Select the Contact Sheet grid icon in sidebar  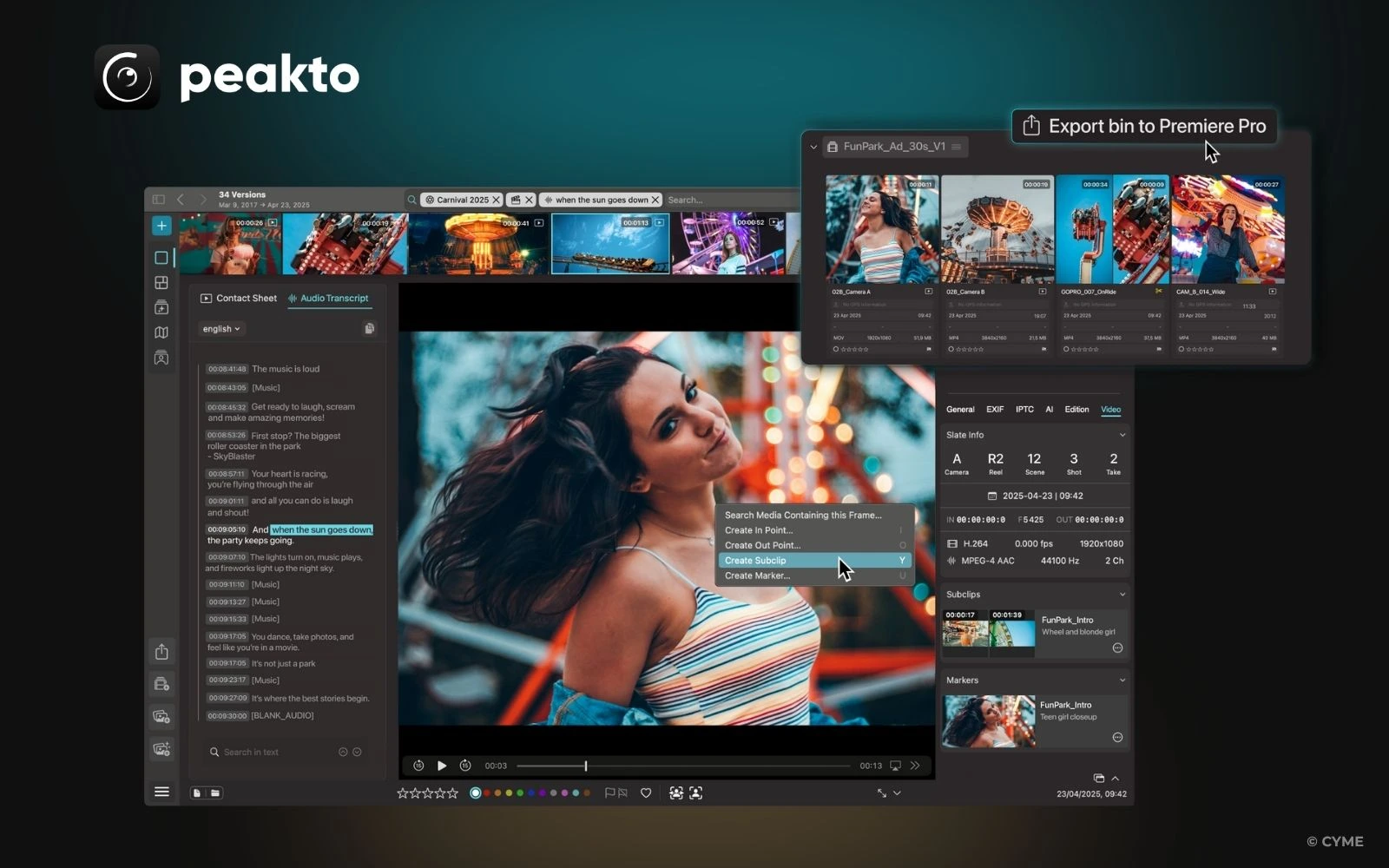pyautogui.click(x=161, y=282)
